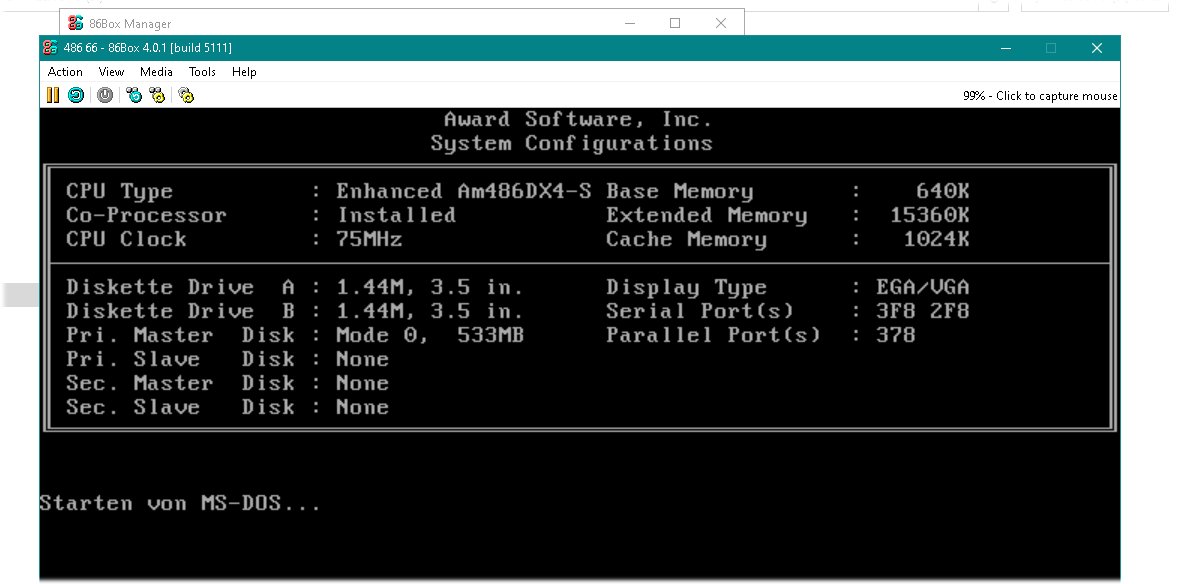Click 'System Configurations' heading text
This screenshot has width=1178, height=584.
571,143
